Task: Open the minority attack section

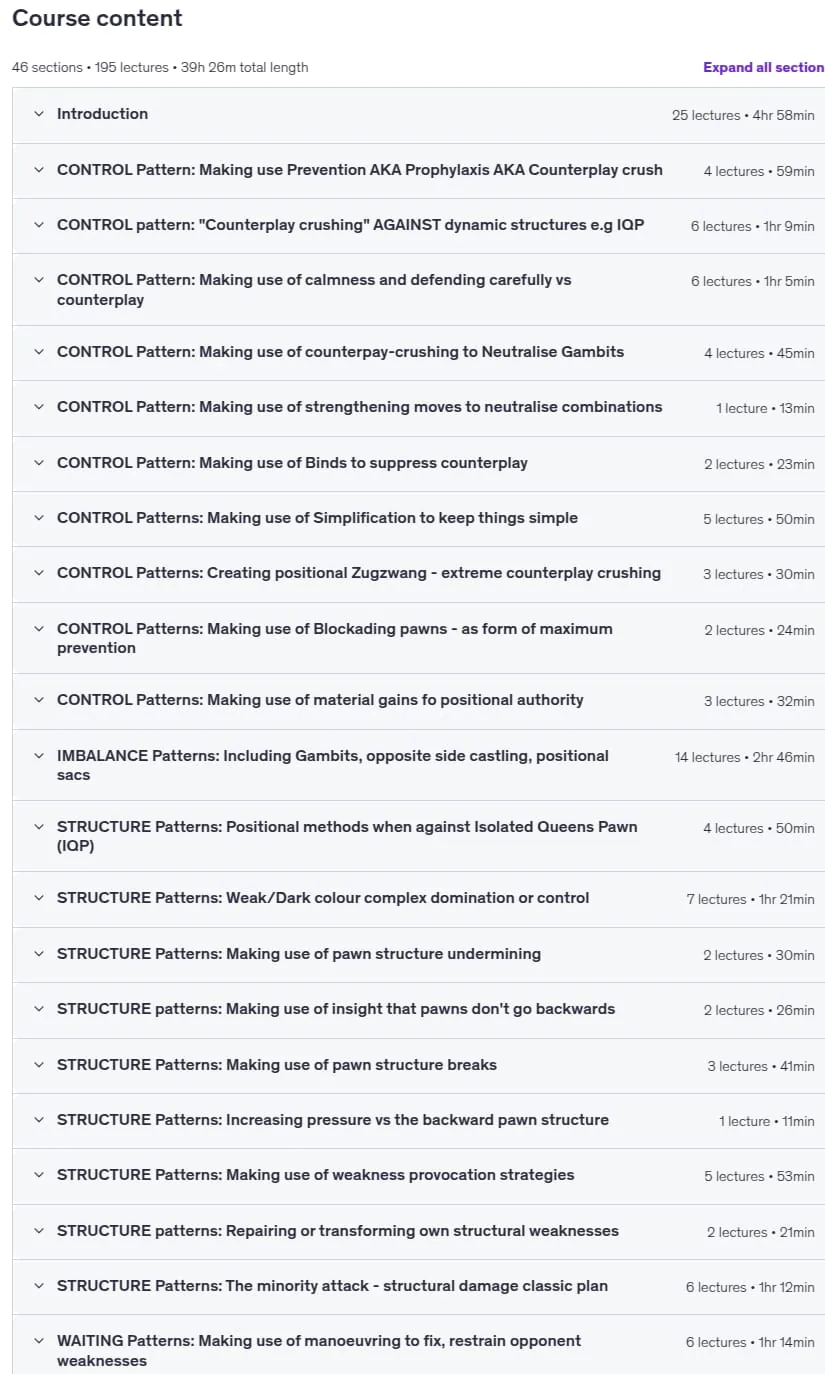Action: pos(419,1286)
